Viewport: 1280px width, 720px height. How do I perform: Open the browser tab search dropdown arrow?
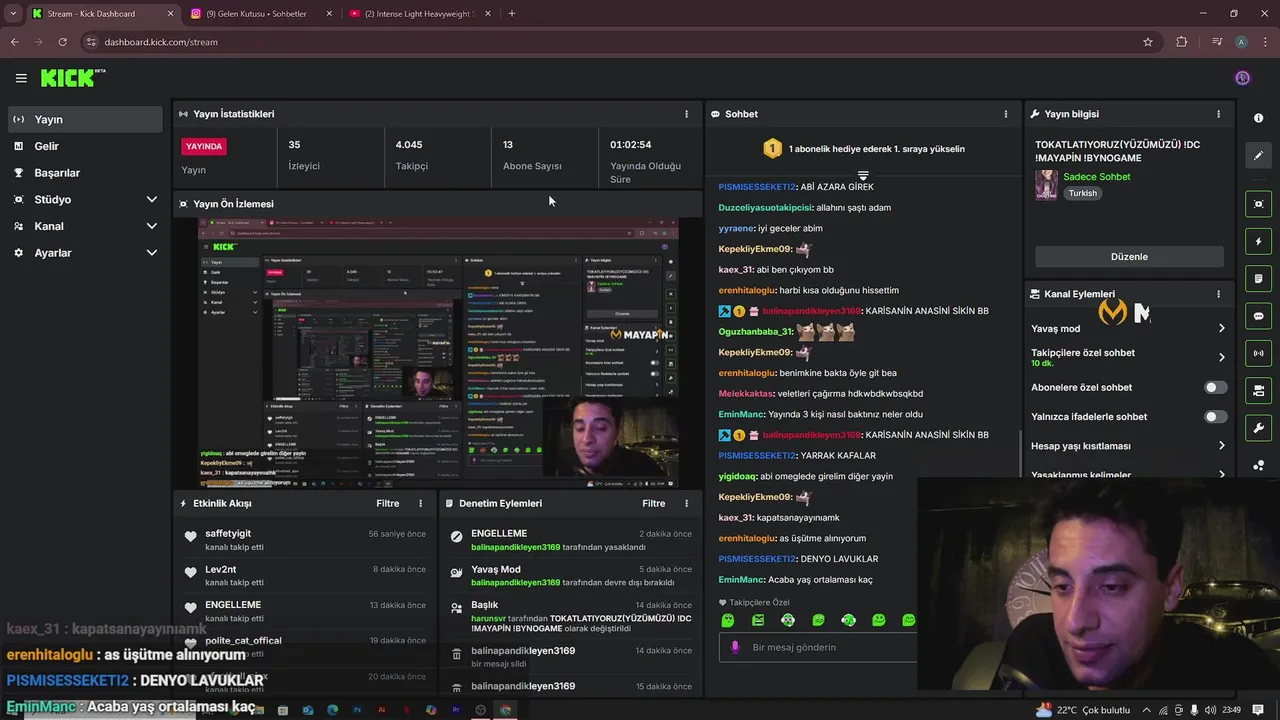point(13,14)
